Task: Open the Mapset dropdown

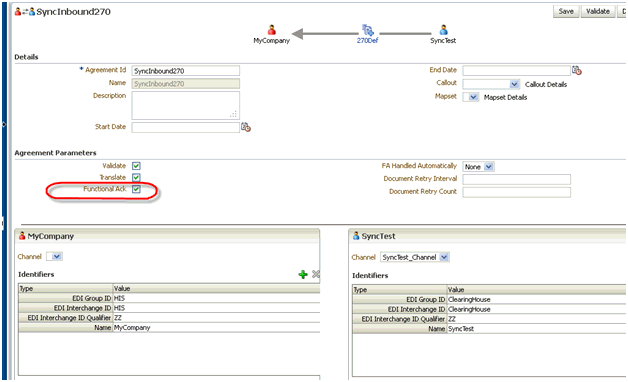Action: pyautogui.click(x=471, y=97)
